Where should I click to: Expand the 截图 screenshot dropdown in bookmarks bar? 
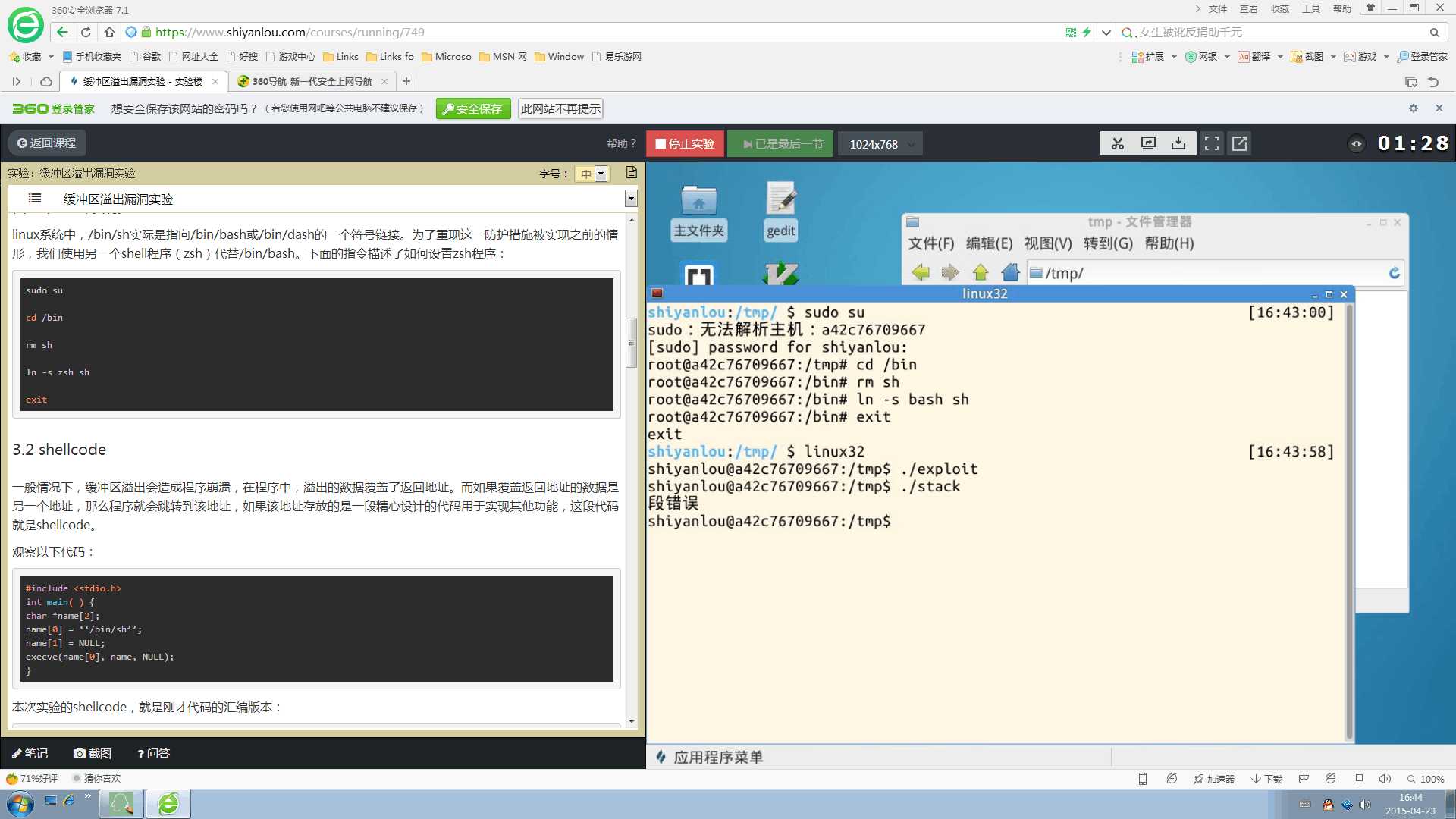(x=1333, y=57)
